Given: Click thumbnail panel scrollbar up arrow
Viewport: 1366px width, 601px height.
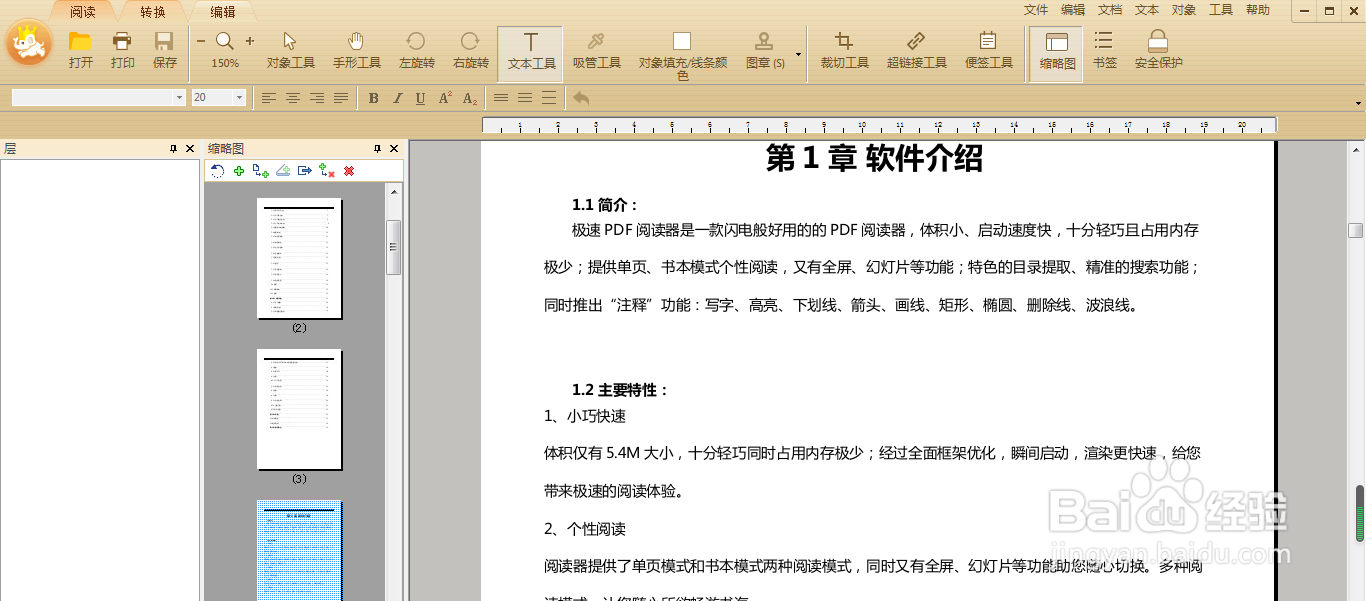Looking at the screenshot, I should click(394, 191).
